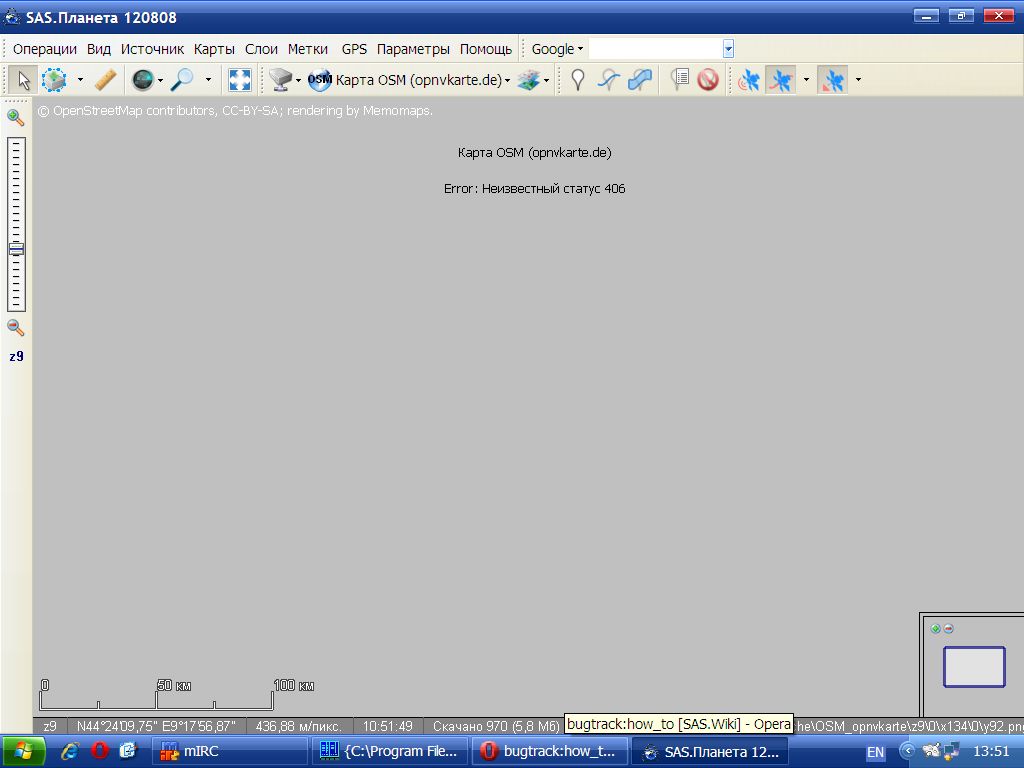
Task: Choose the add polygon tool
Action: (640, 80)
